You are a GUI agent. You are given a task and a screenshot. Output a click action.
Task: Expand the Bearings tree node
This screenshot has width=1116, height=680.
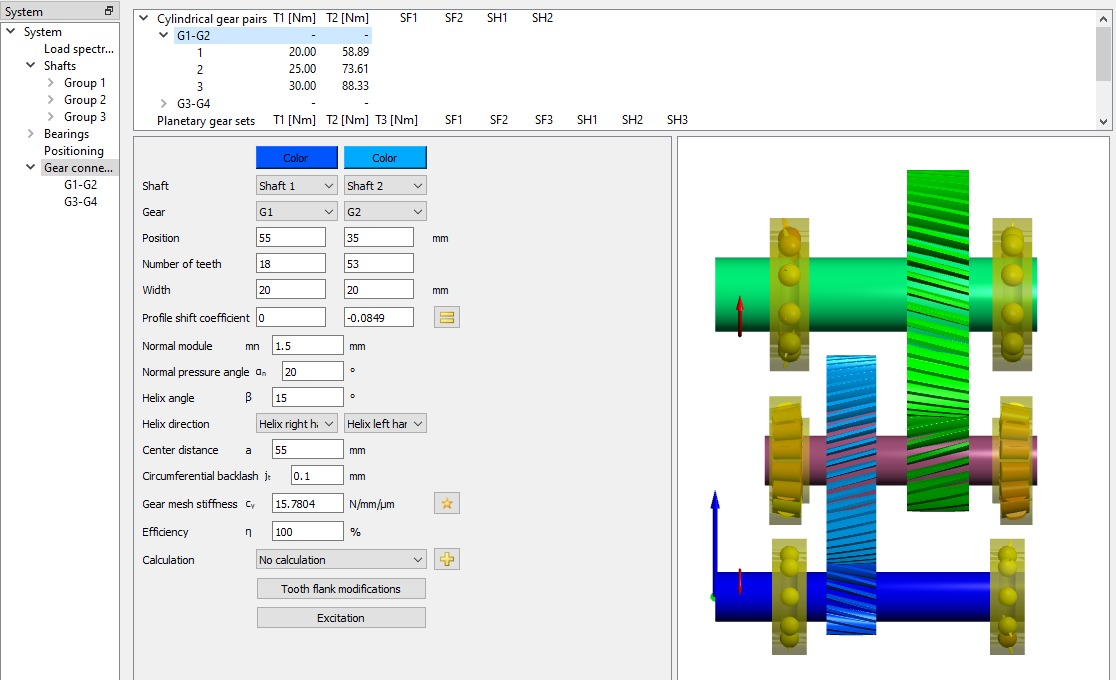click(x=31, y=134)
